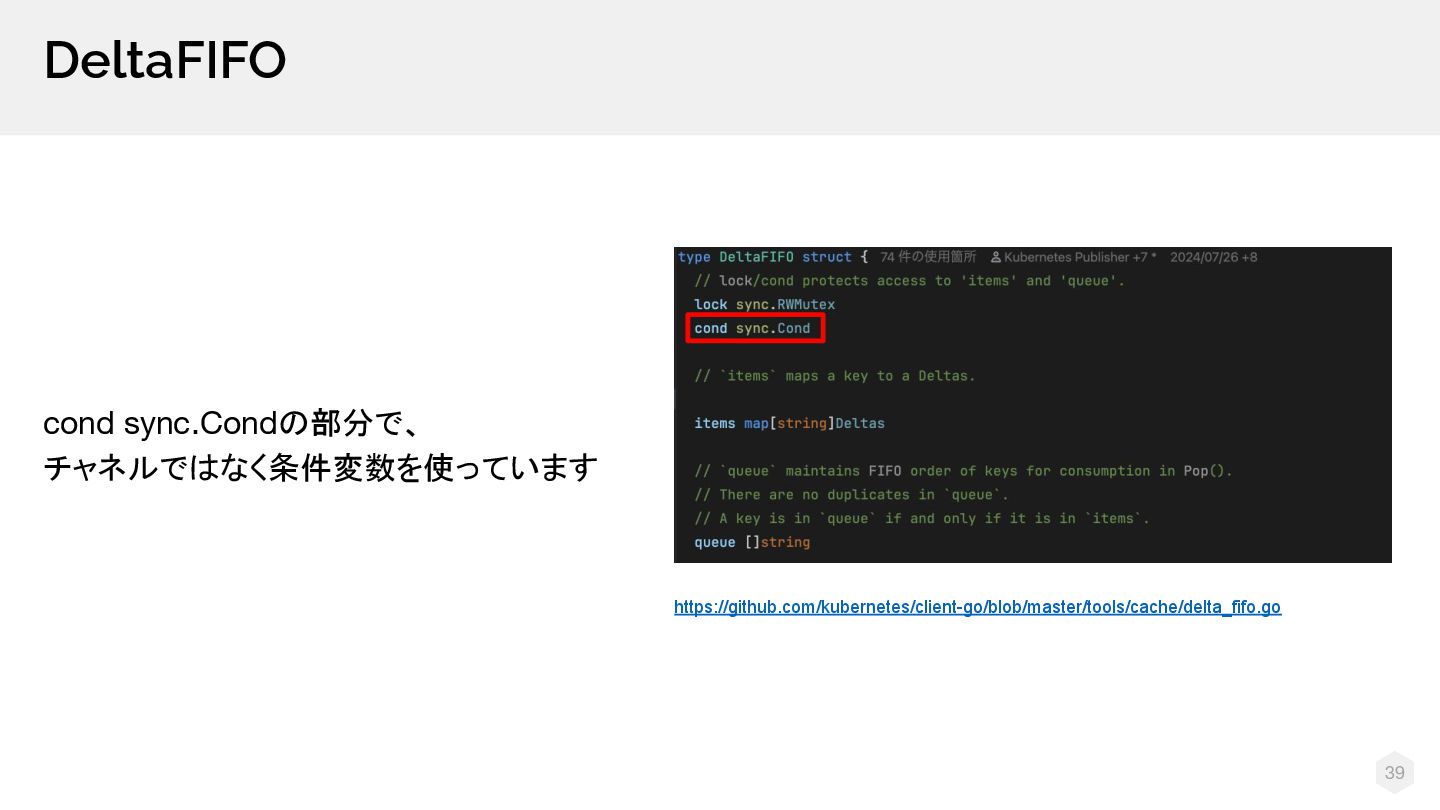1440x810 pixels.
Task: Click comment 'A key is in `queue` if and only if'
Action: [x=922, y=518]
